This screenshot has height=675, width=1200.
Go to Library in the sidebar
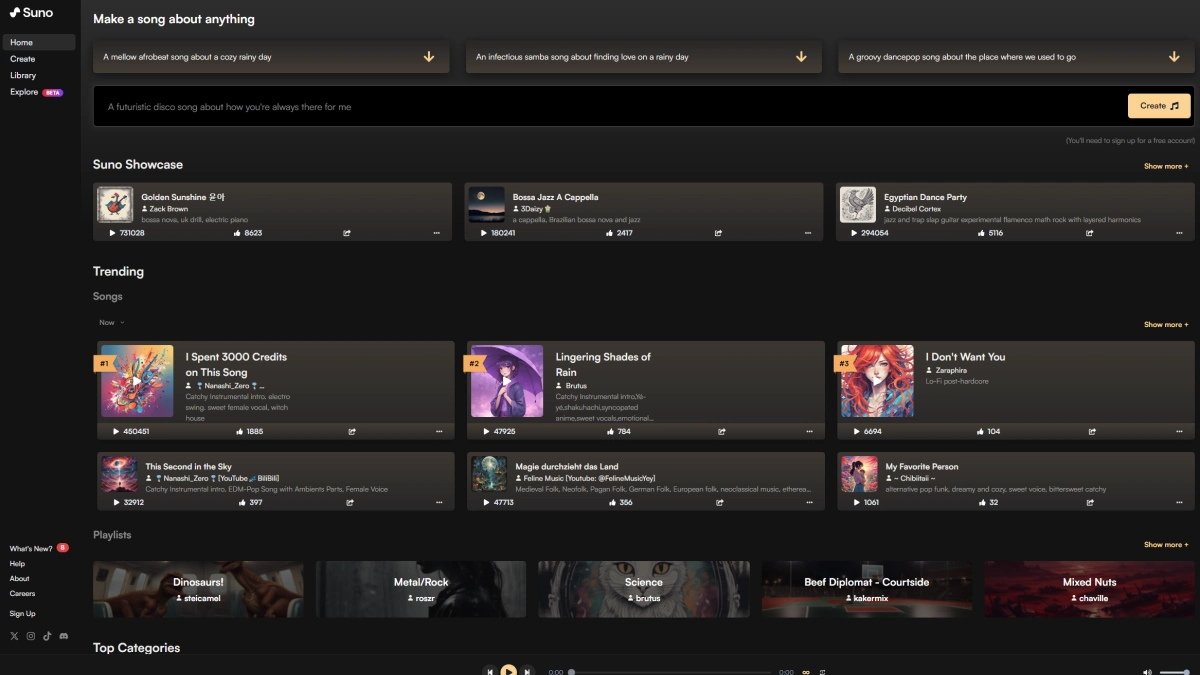pos(23,75)
